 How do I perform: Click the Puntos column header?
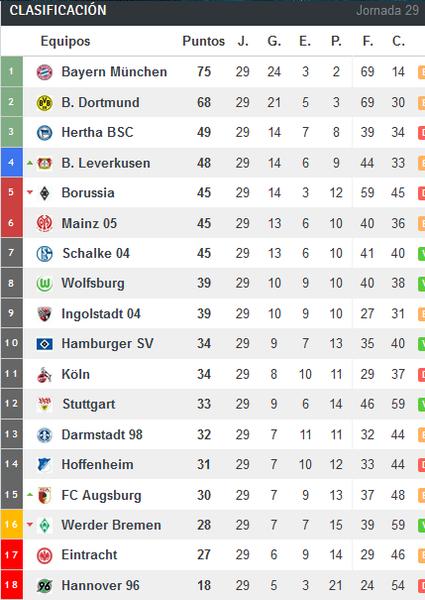click(x=204, y=41)
